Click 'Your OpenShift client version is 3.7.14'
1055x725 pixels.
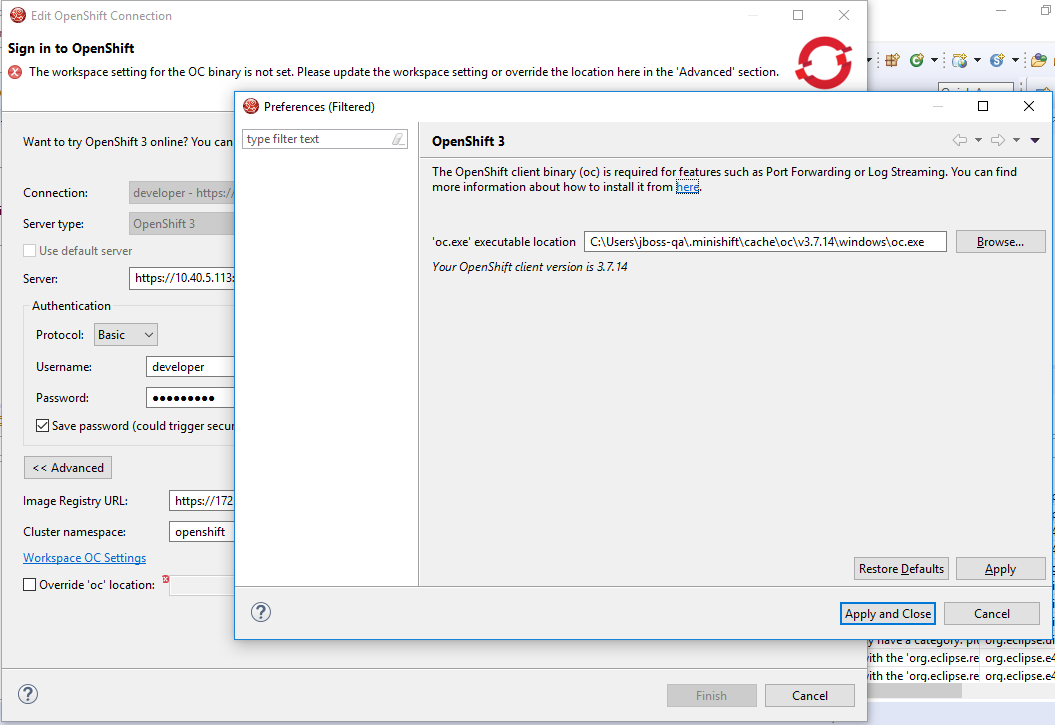(x=530, y=267)
